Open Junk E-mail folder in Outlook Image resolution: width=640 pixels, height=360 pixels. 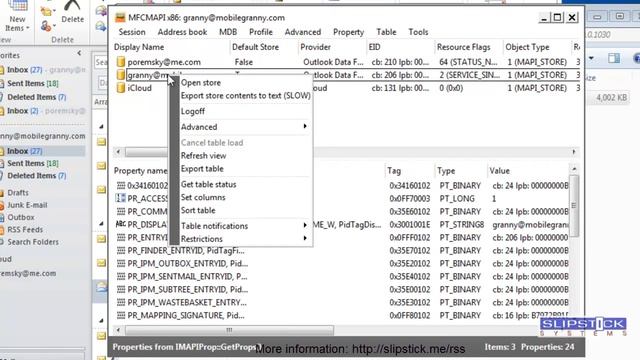point(27,205)
